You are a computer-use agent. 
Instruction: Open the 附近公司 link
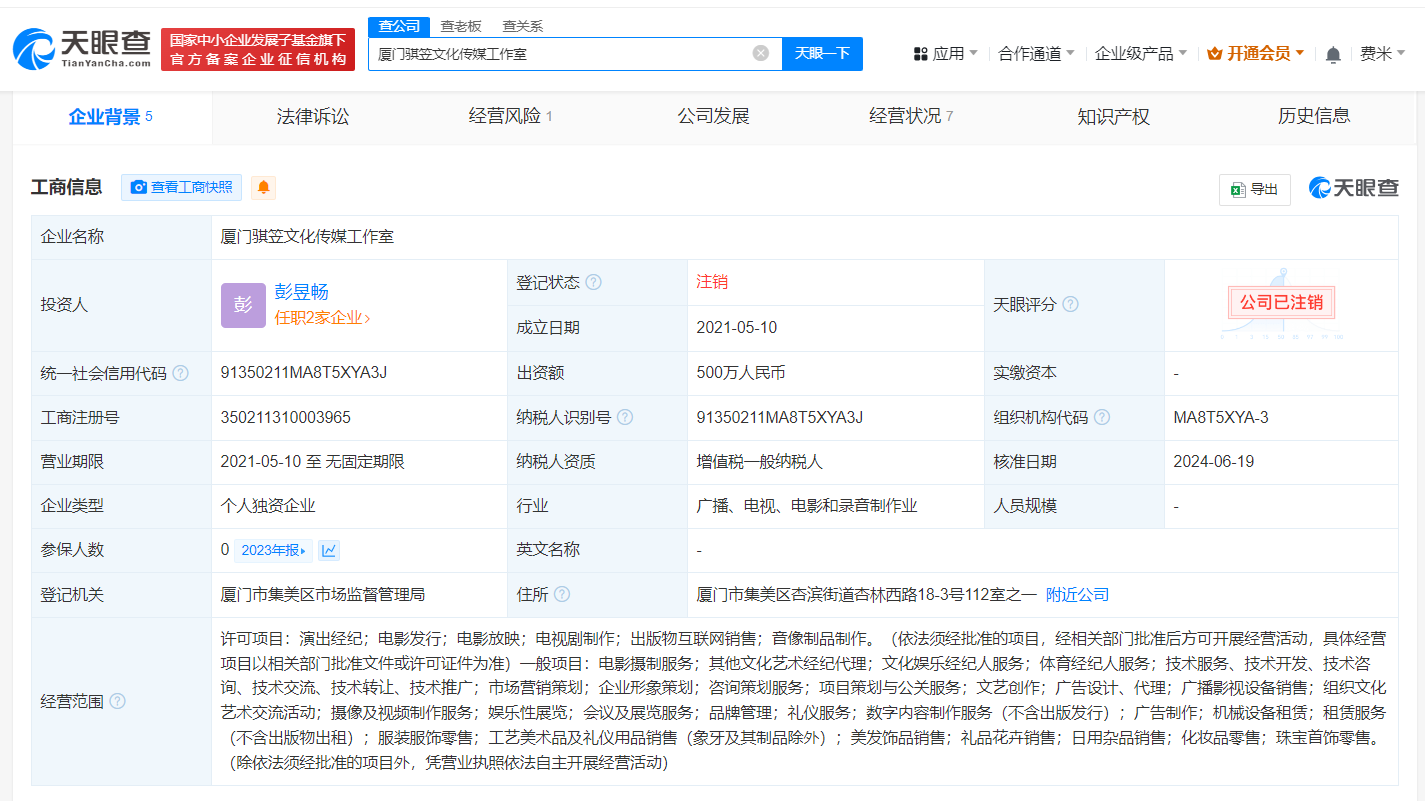click(1077, 595)
